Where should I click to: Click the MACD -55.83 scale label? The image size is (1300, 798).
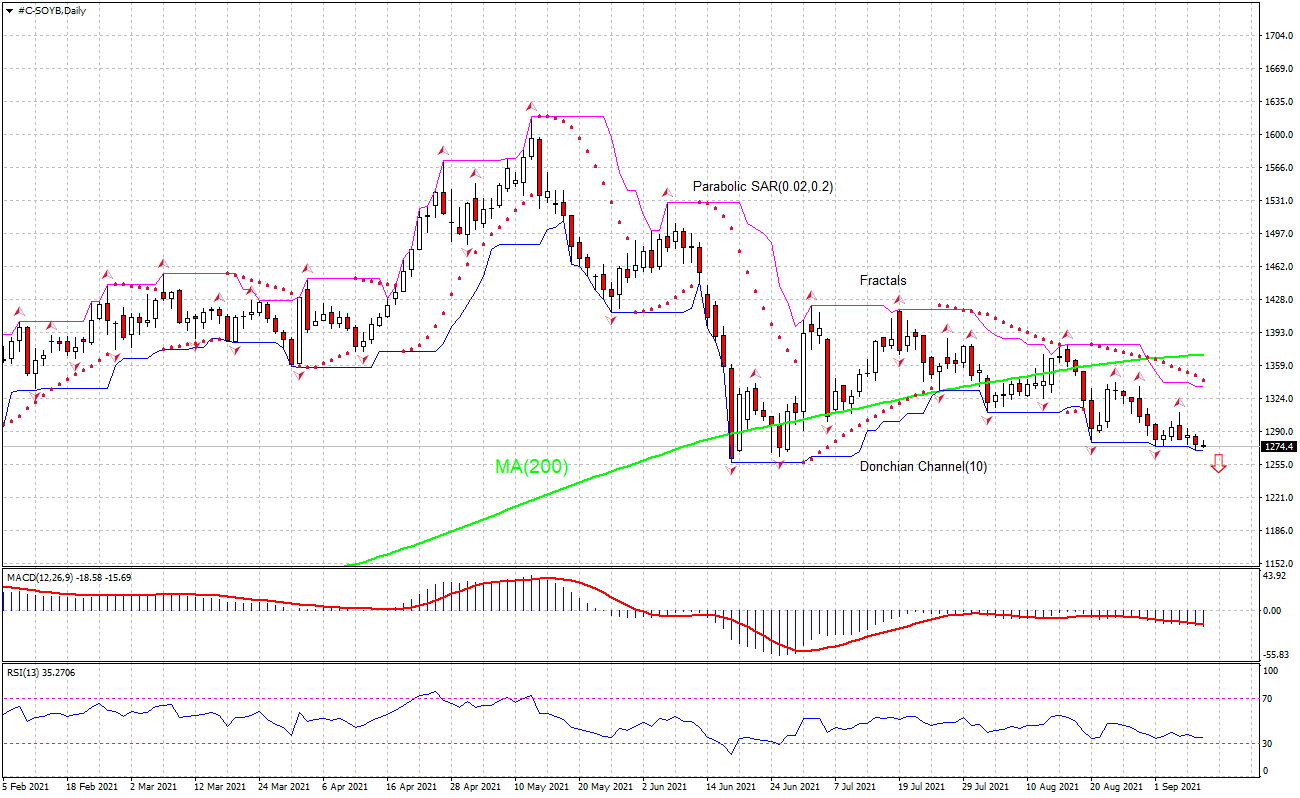pos(1276,654)
